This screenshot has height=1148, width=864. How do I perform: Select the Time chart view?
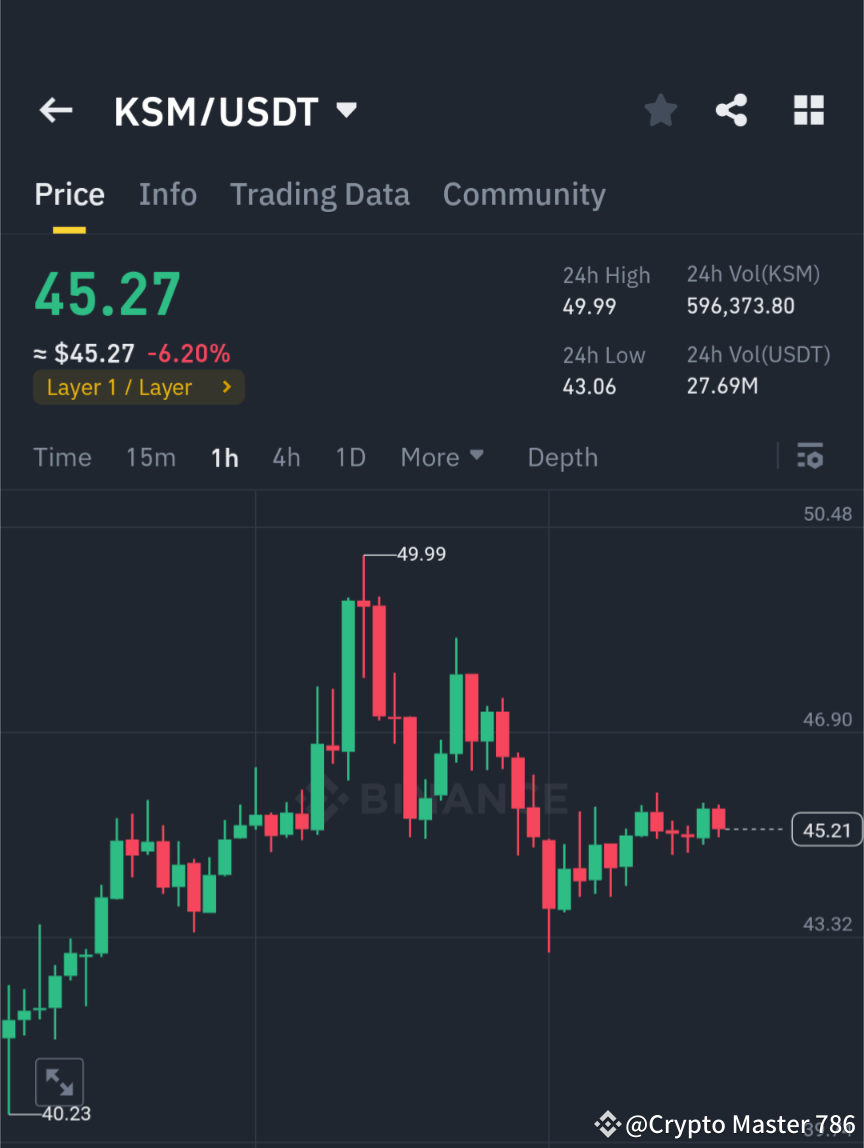click(x=62, y=457)
